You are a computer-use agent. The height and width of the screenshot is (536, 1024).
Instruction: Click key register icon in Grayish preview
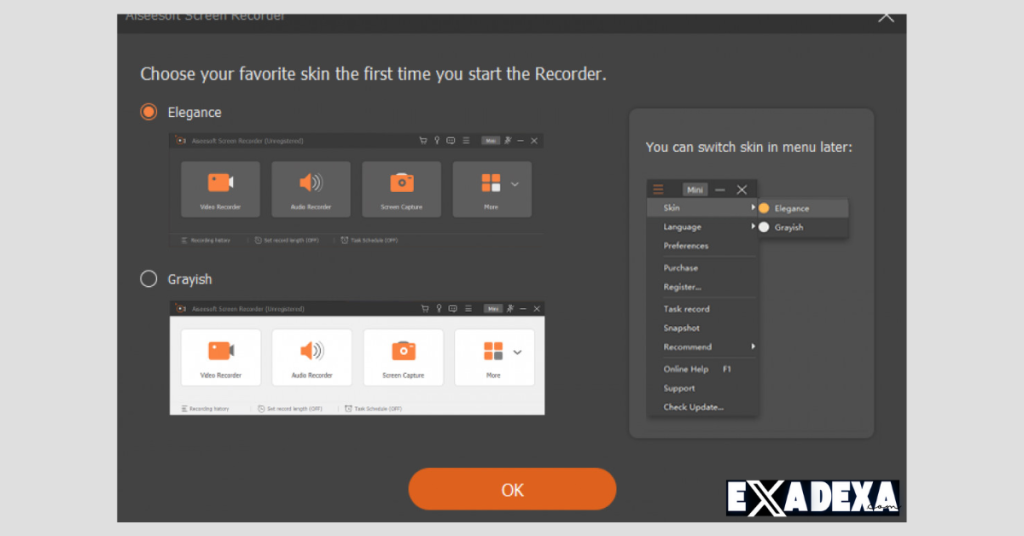[439, 309]
